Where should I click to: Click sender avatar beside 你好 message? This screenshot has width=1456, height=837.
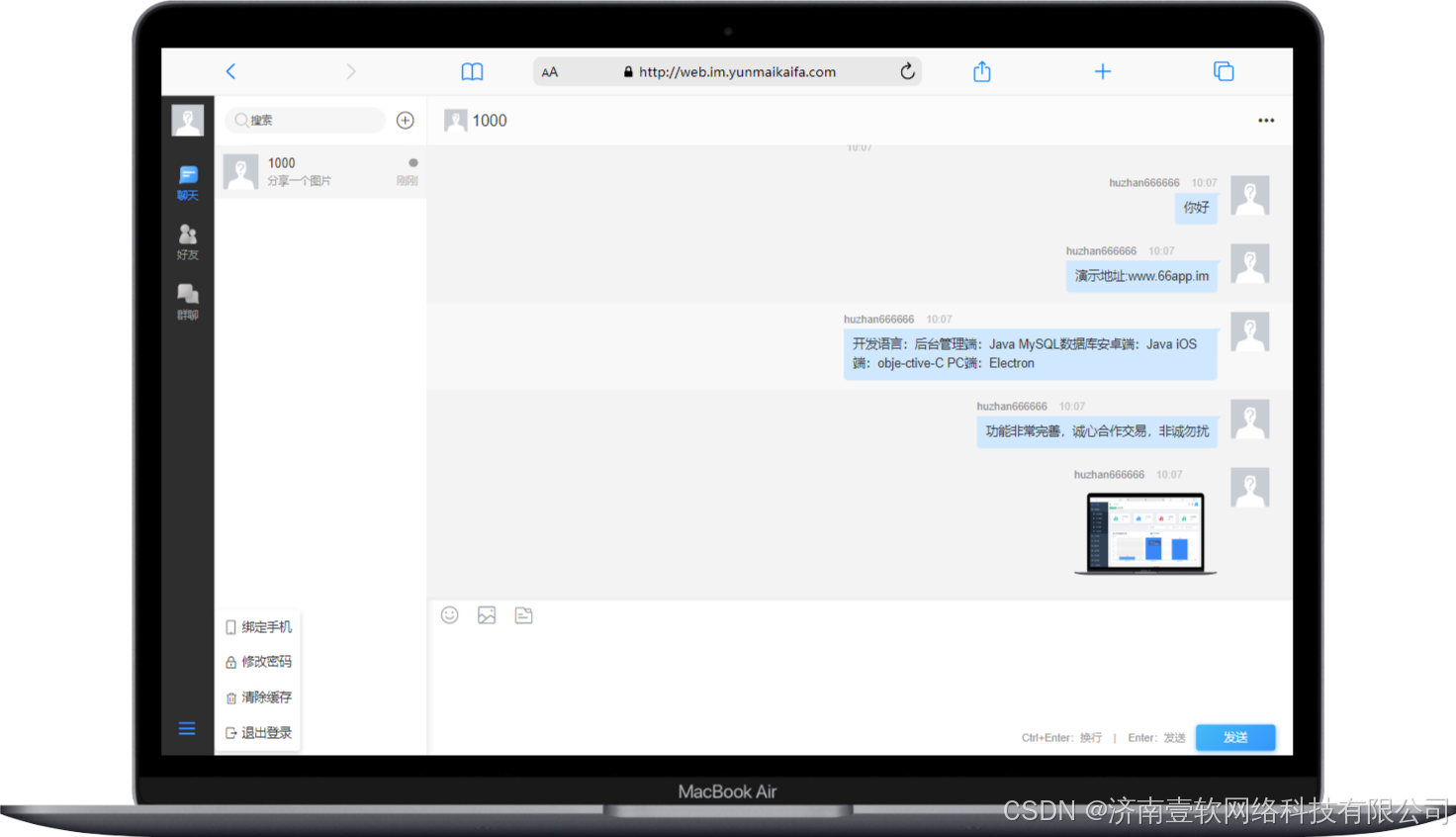1250,196
